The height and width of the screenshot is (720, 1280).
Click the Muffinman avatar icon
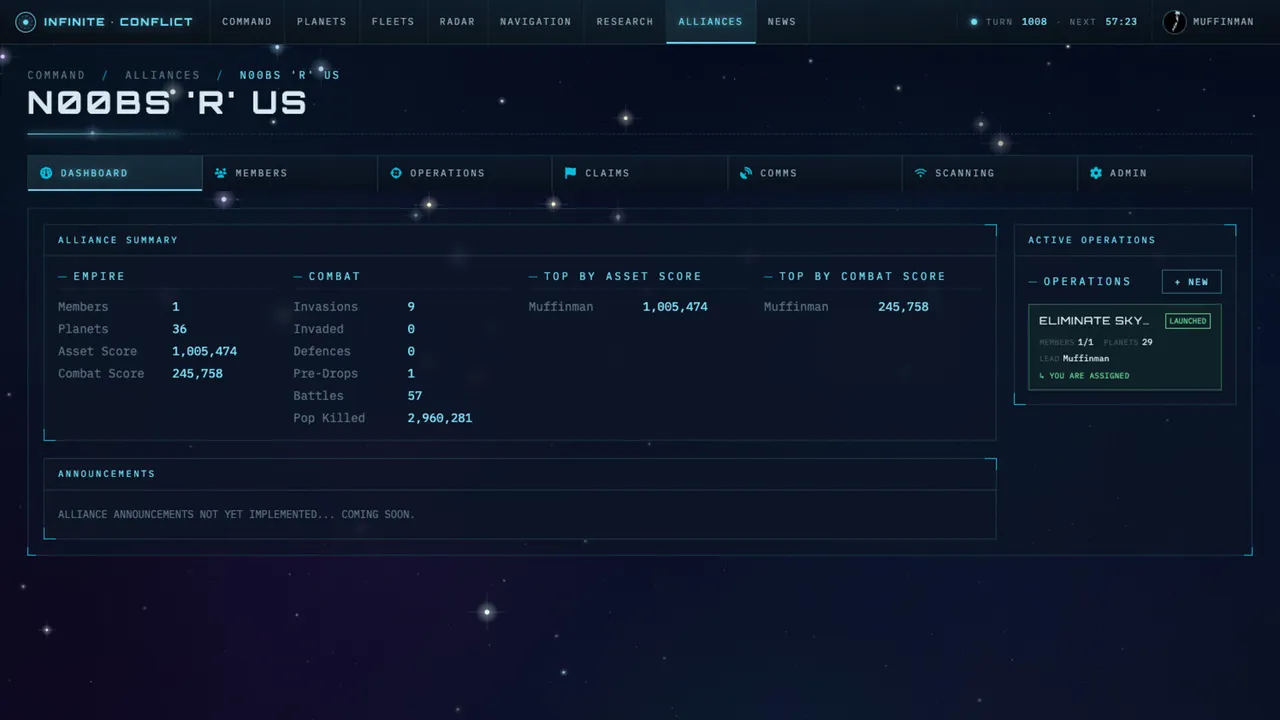pyautogui.click(x=1175, y=22)
